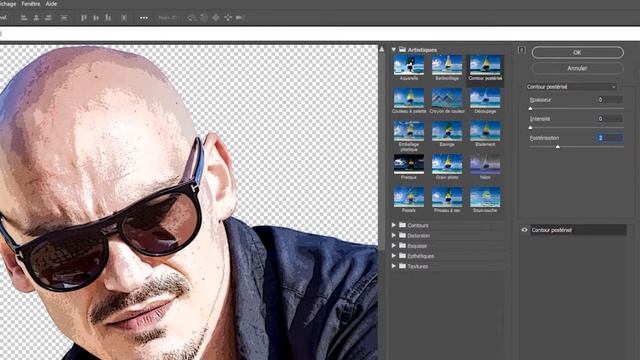Toggle visibility of Contour postérisé effect layer

(x=524, y=230)
